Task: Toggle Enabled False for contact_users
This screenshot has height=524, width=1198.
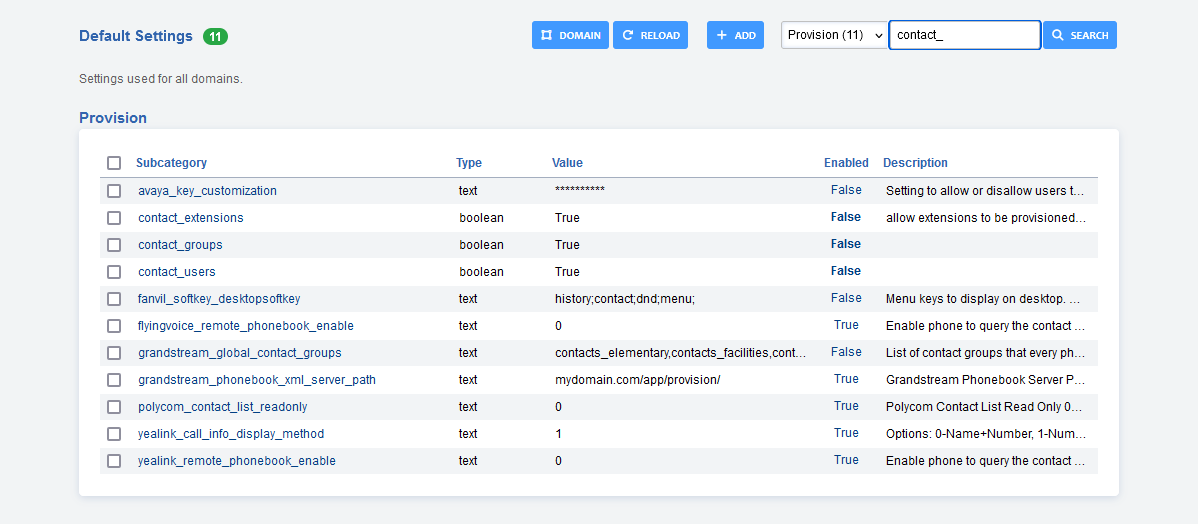Action: coord(845,271)
